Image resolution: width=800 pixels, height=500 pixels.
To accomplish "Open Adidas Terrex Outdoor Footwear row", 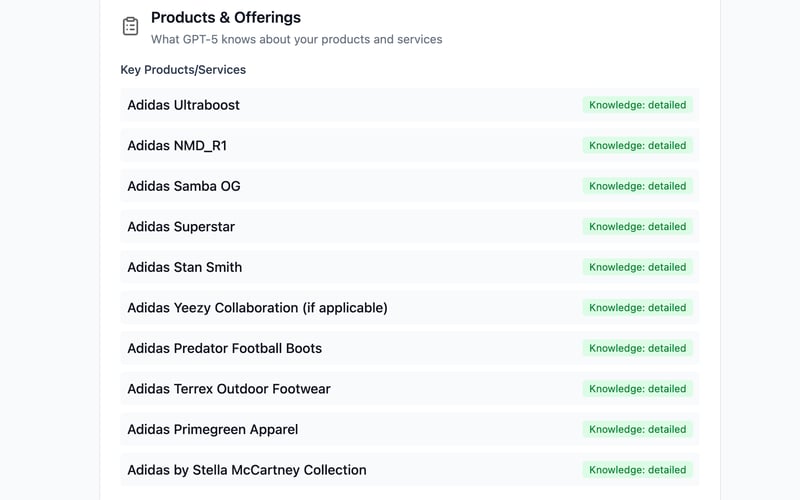I will coord(229,389).
